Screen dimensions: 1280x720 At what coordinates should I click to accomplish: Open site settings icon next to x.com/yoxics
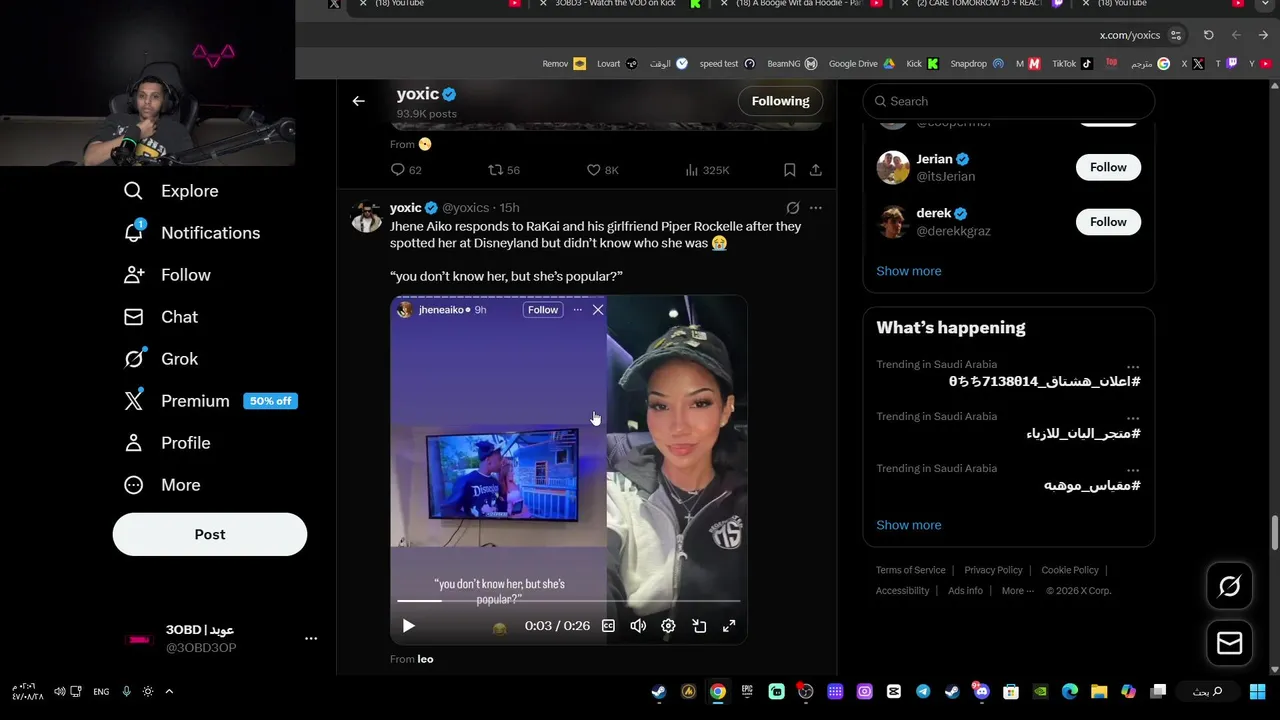pos(1176,35)
